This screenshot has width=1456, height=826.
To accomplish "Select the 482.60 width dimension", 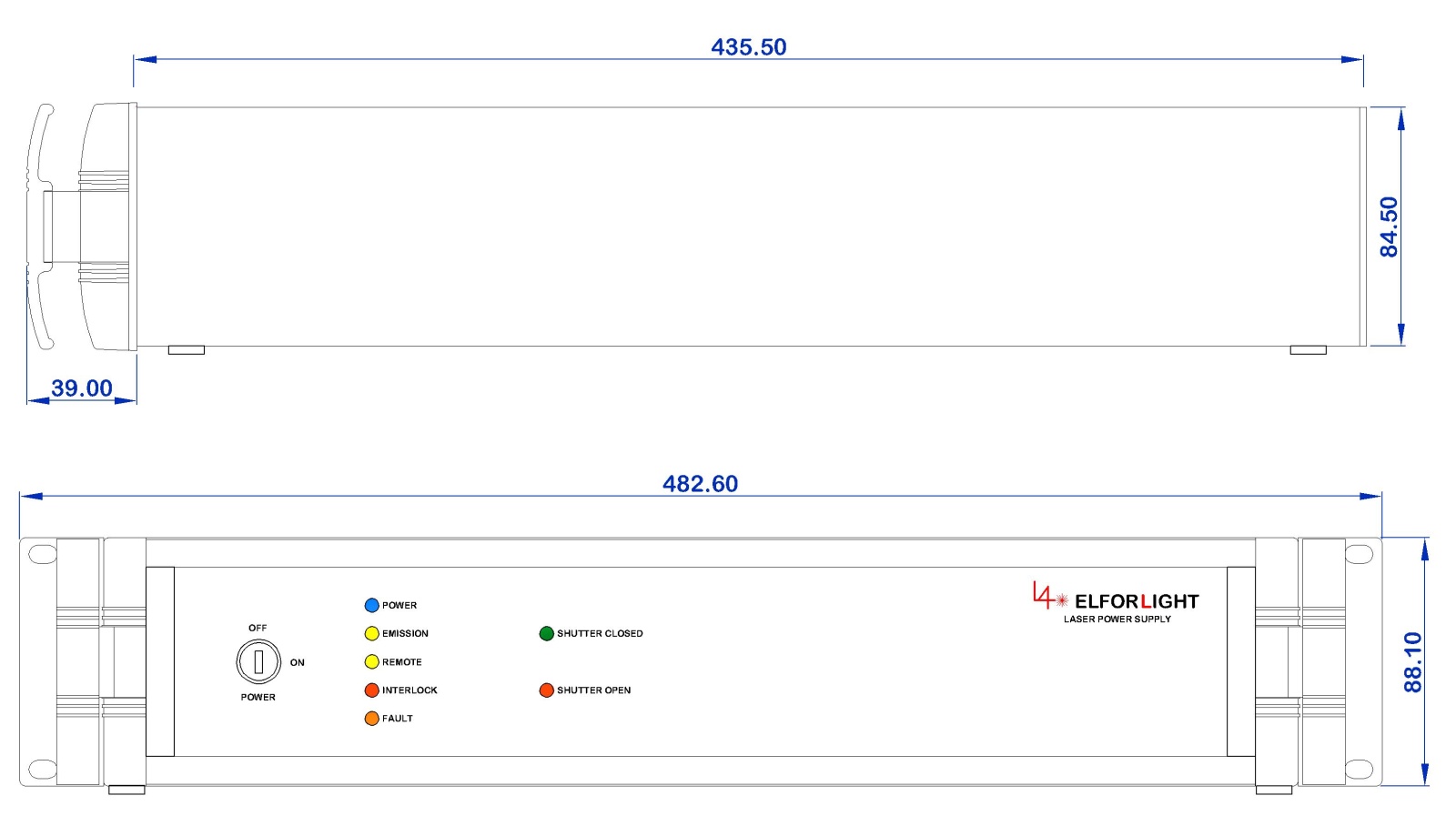I will pyautogui.click(x=700, y=484).
